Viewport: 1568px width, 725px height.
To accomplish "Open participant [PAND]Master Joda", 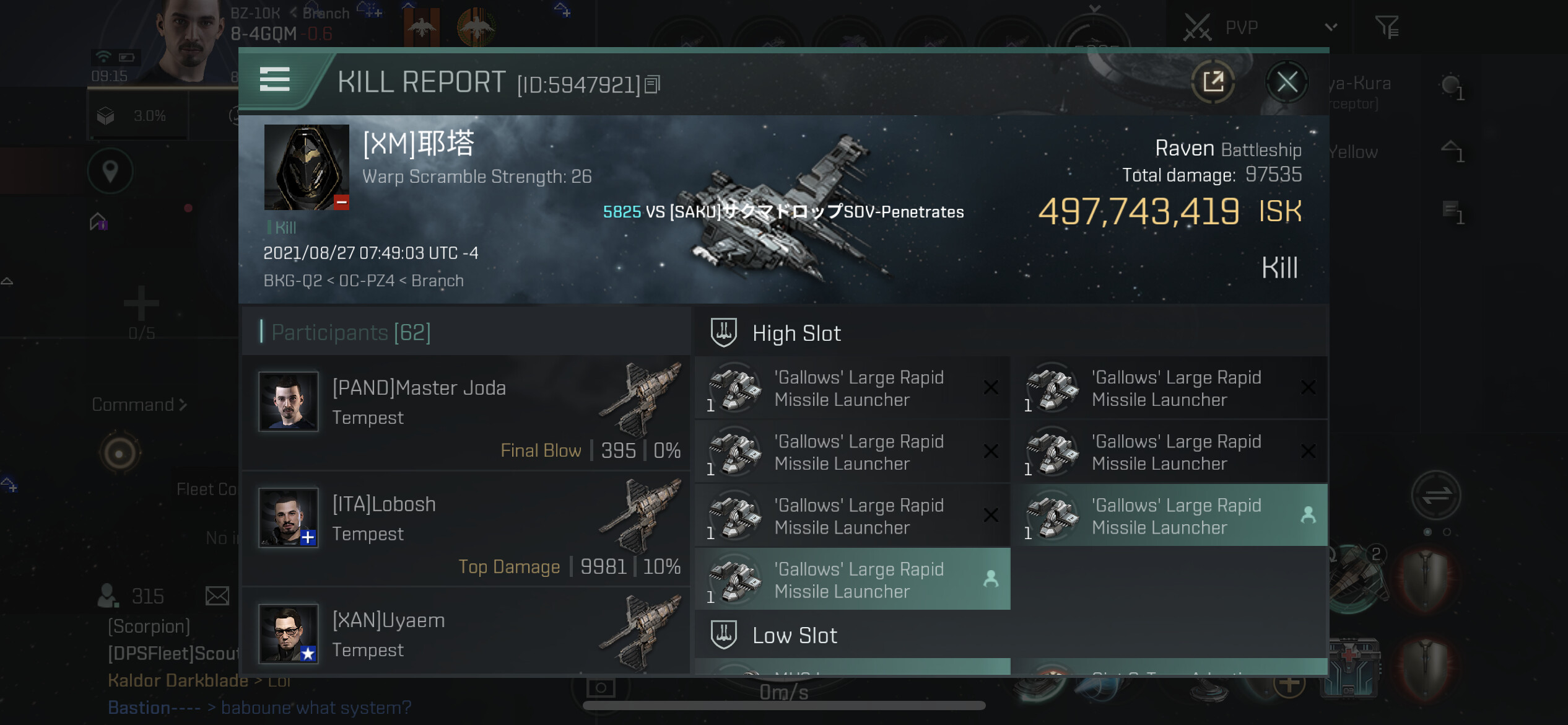I will tap(466, 413).
